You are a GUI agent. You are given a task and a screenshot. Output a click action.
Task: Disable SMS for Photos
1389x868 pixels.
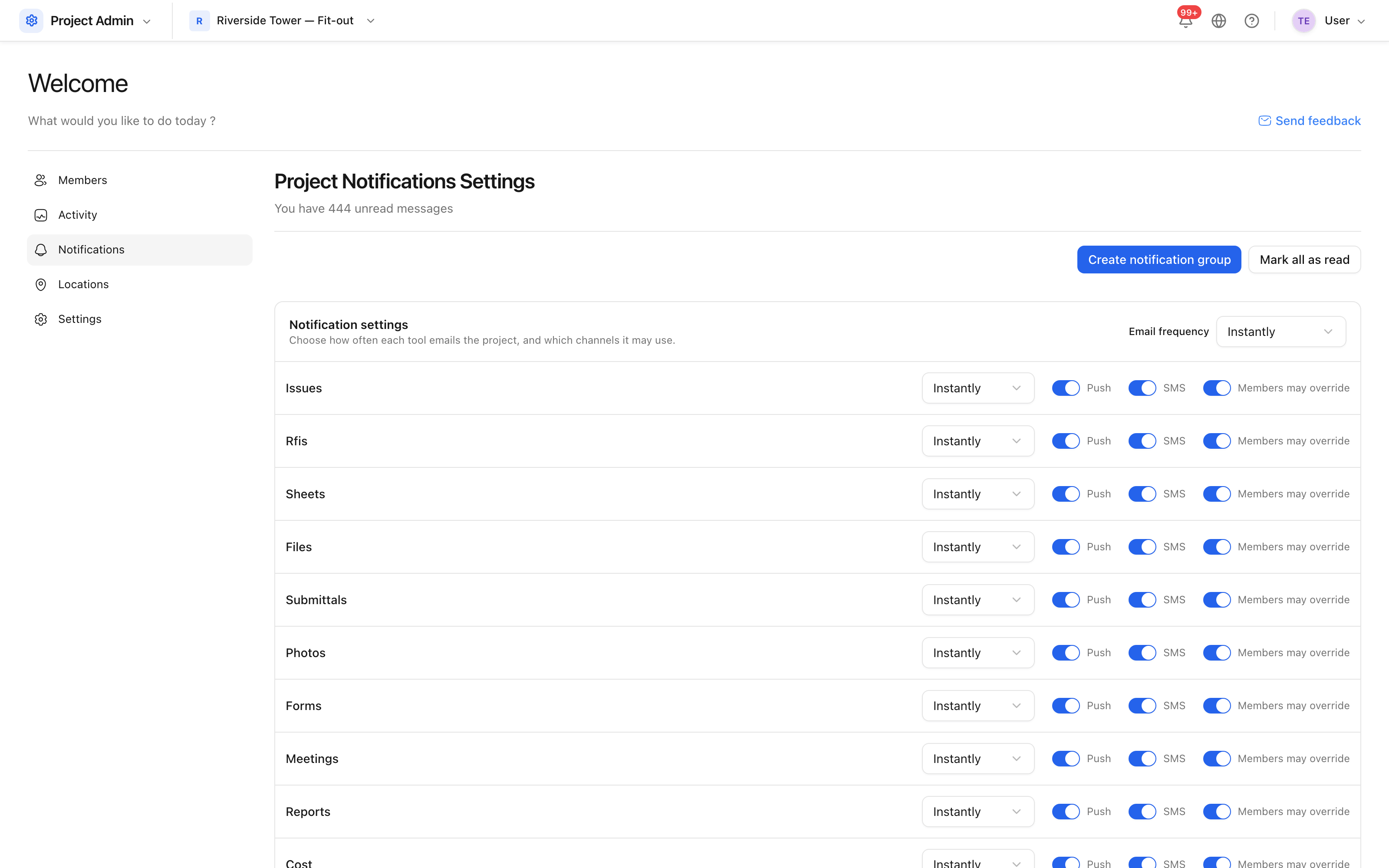click(x=1142, y=653)
